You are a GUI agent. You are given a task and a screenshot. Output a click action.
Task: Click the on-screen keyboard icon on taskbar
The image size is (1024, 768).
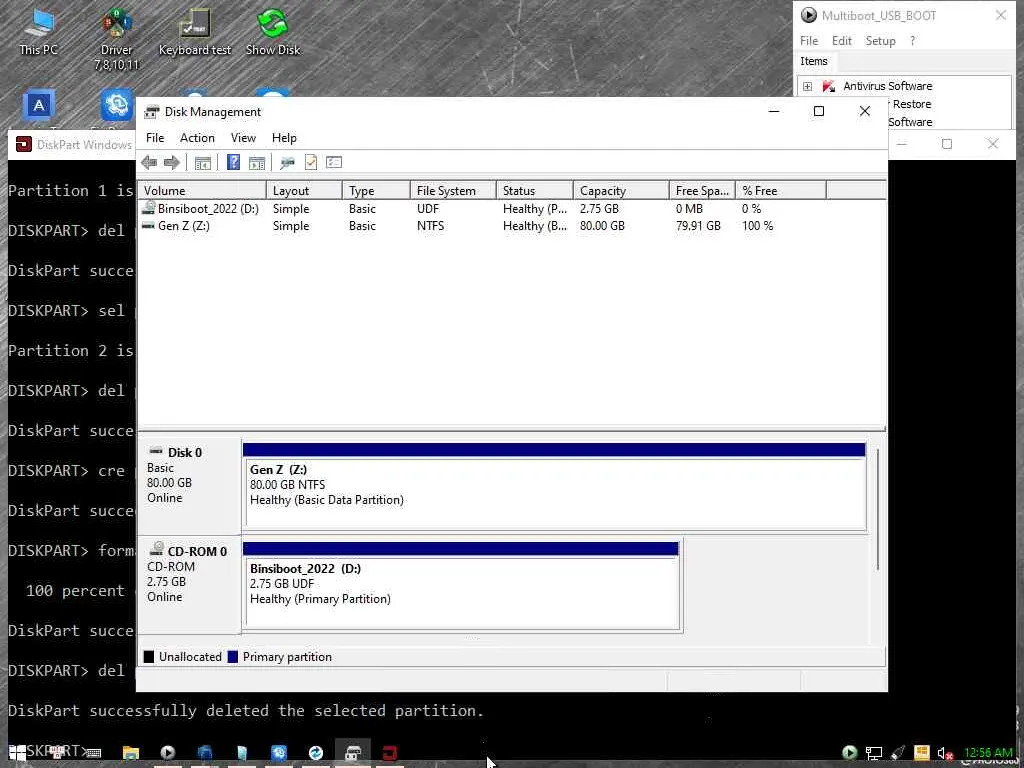click(x=93, y=753)
